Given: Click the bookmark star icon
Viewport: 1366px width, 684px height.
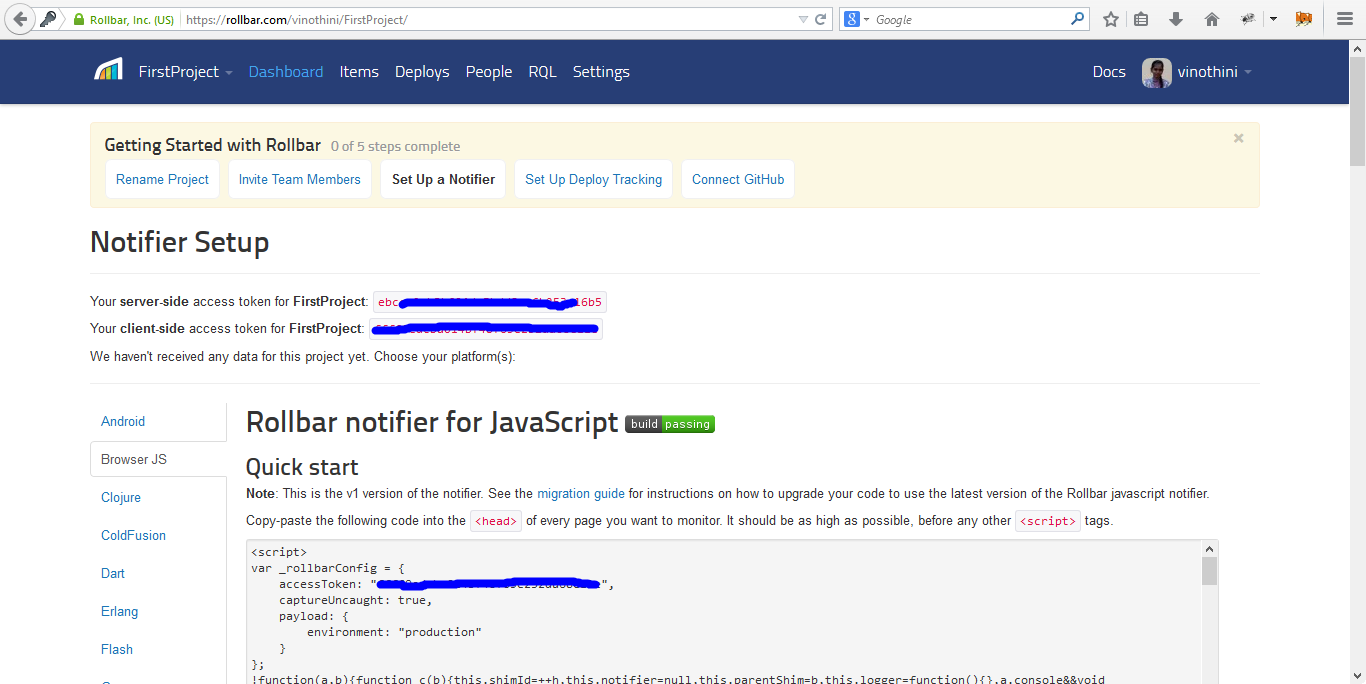Looking at the screenshot, I should [x=1110, y=19].
